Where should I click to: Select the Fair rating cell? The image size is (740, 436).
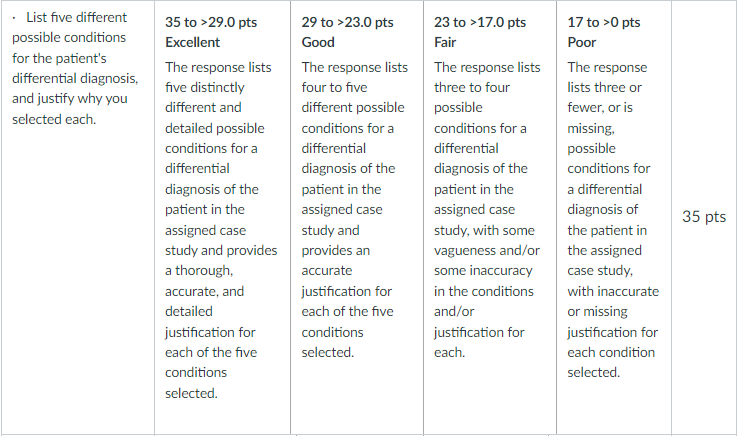click(x=490, y=217)
